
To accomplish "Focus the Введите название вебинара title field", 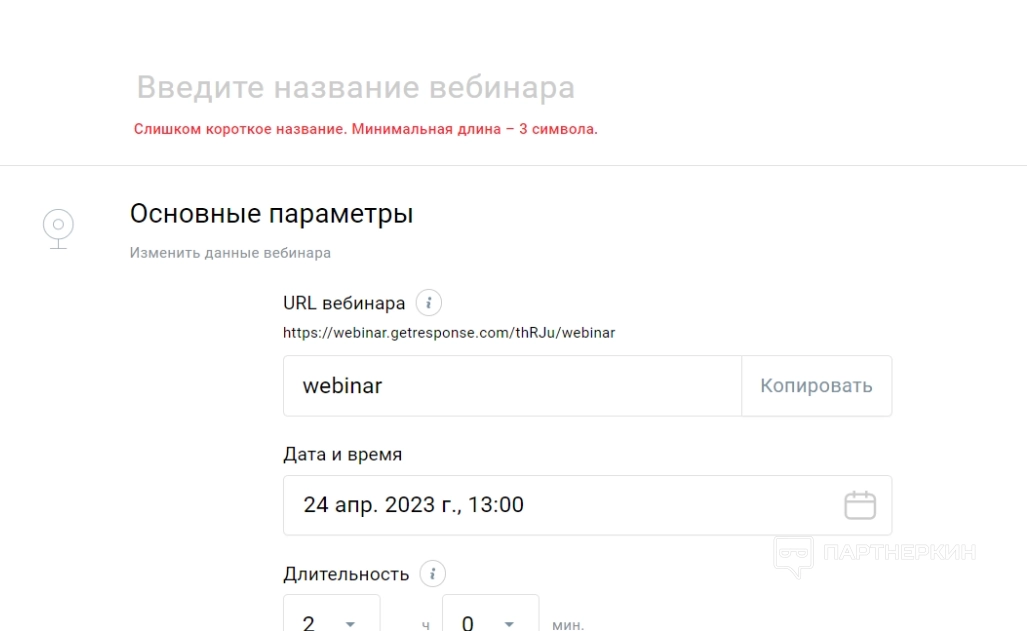I will tap(355, 88).
